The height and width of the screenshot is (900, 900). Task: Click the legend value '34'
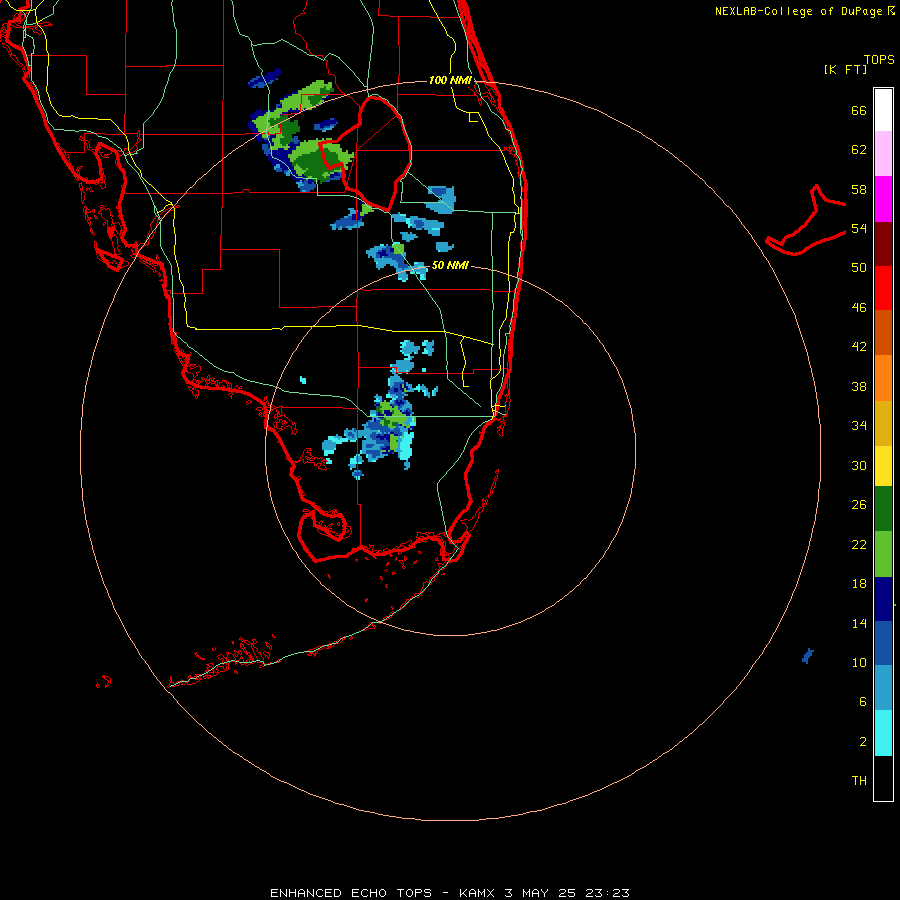pyautogui.click(x=859, y=426)
